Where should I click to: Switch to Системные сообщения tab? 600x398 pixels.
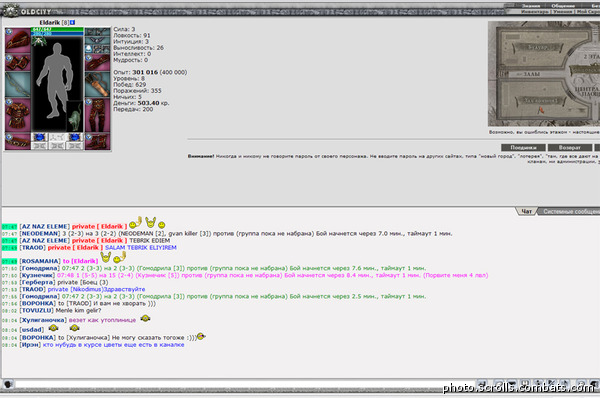click(569, 211)
